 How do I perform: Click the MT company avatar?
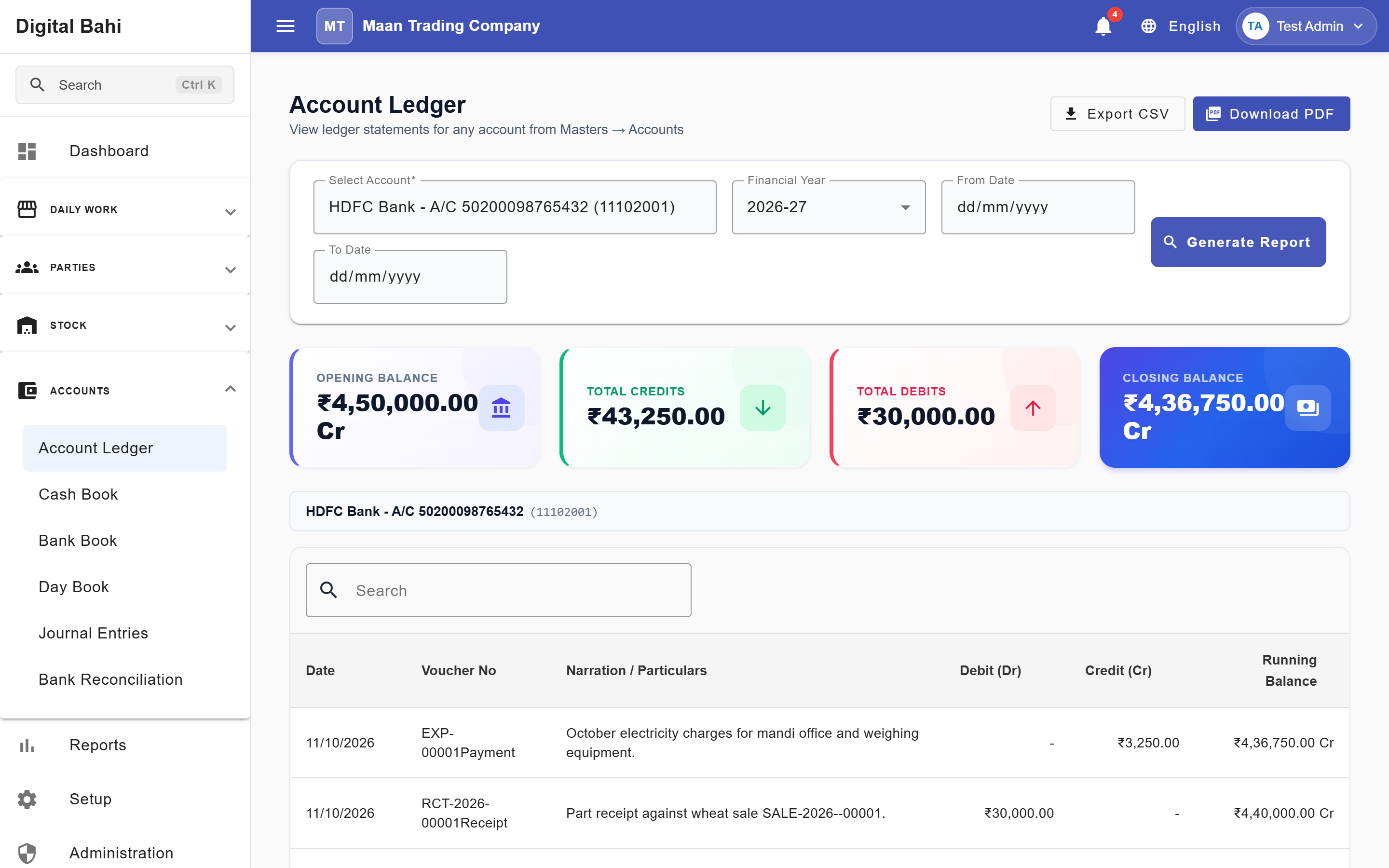click(334, 26)
